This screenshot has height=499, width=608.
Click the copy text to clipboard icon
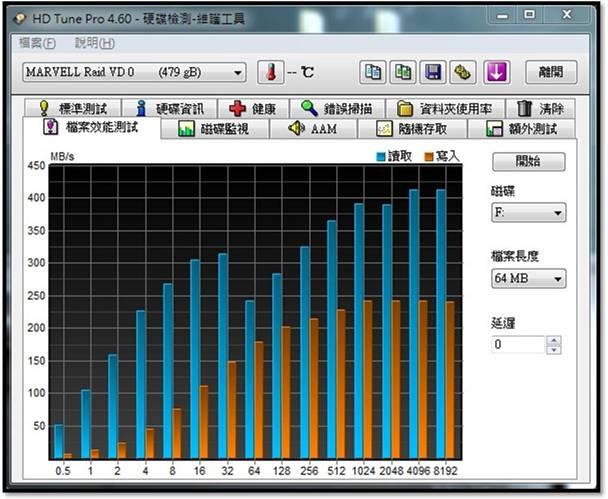373,73
